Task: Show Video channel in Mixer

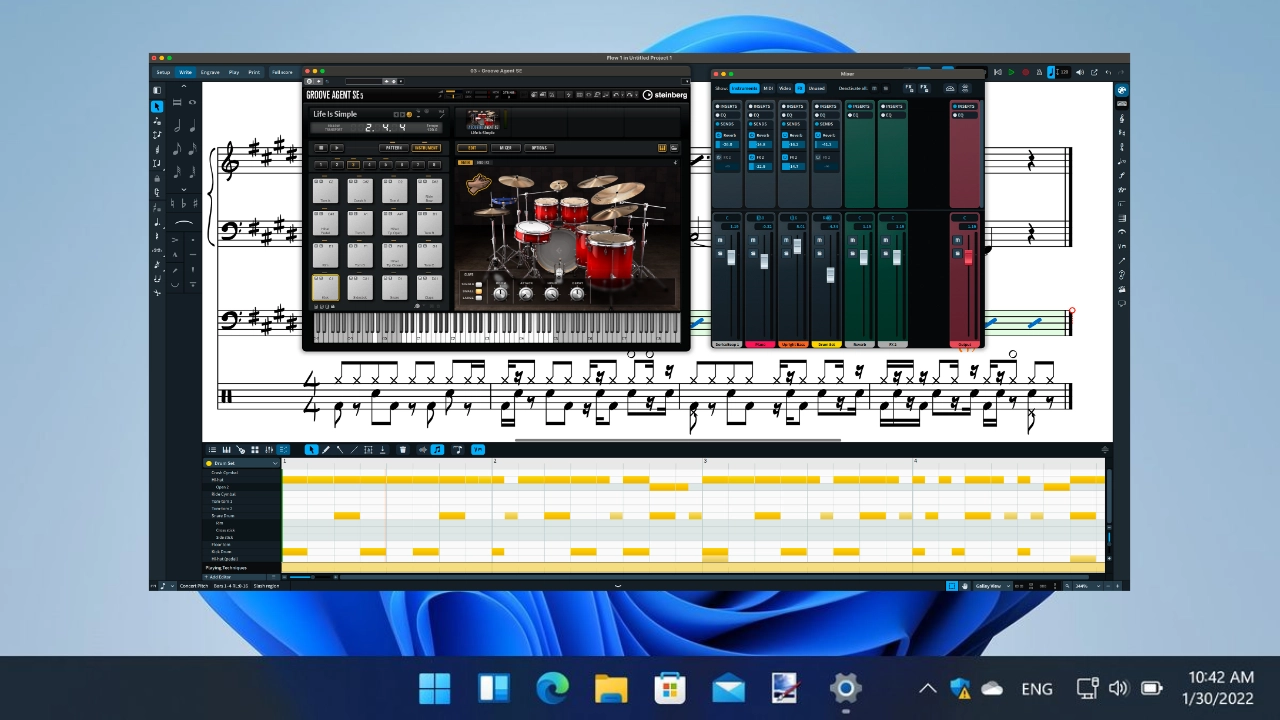Action: coord(785,88)
